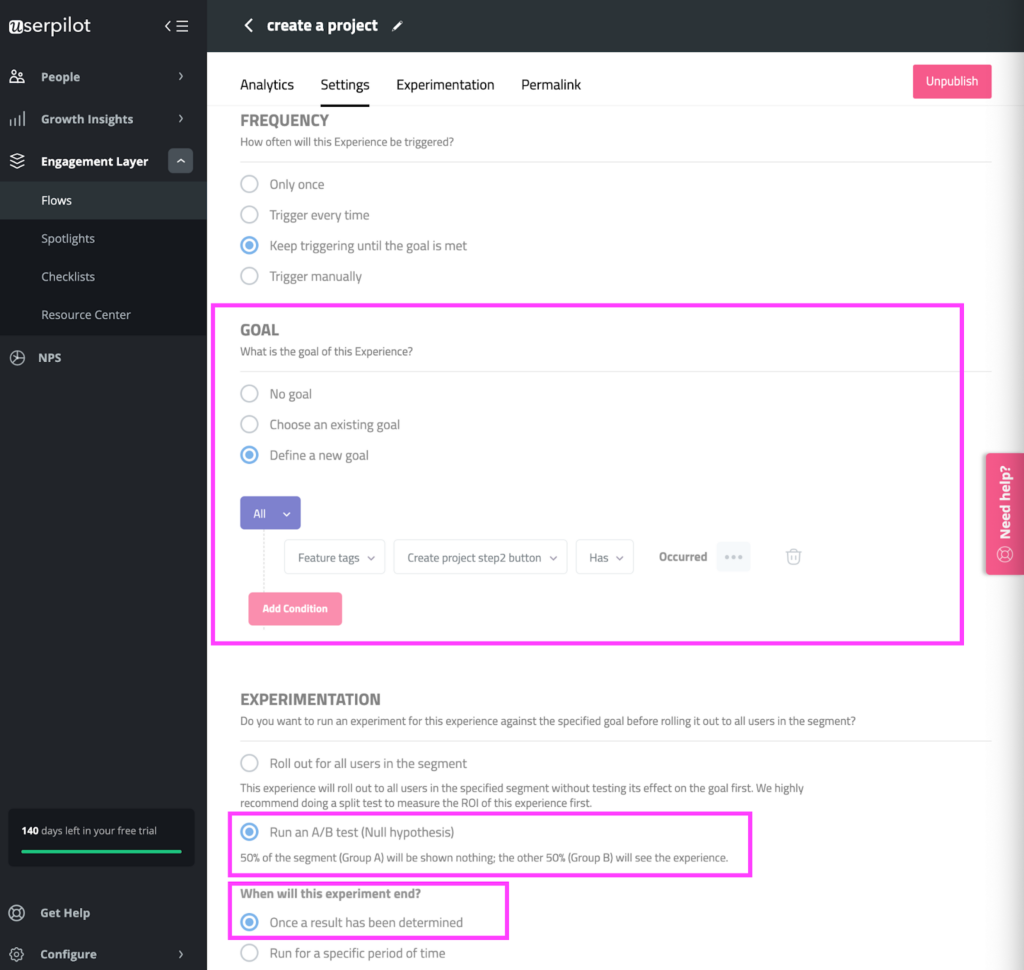Open the Occurred options ellipsis

[733, 557]
